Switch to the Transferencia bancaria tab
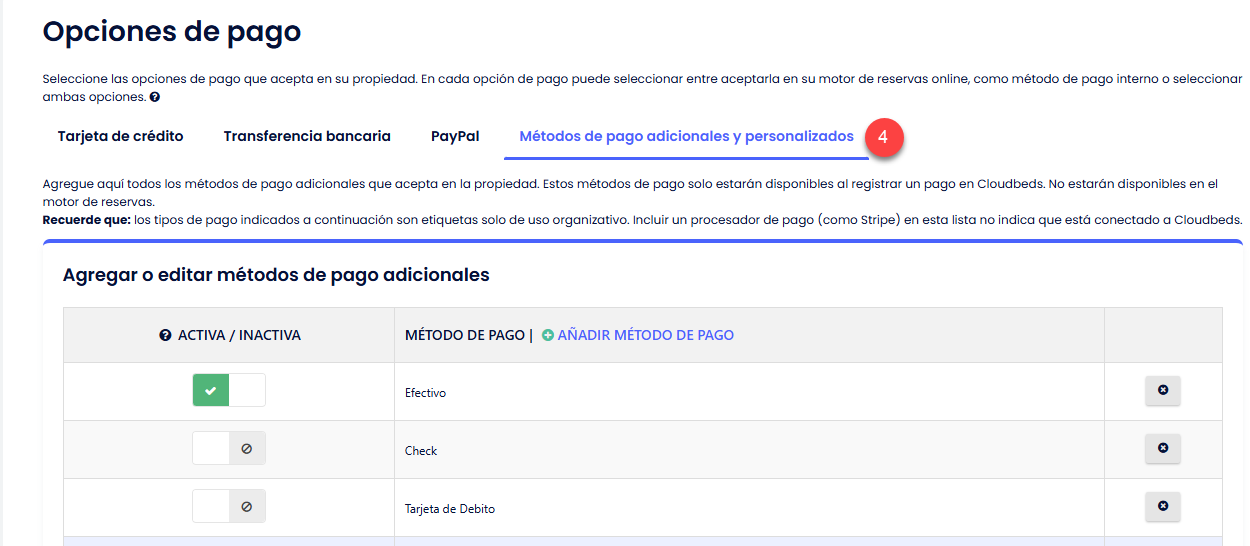Viewport: 1250px width, 546px height. click(307, 136)
